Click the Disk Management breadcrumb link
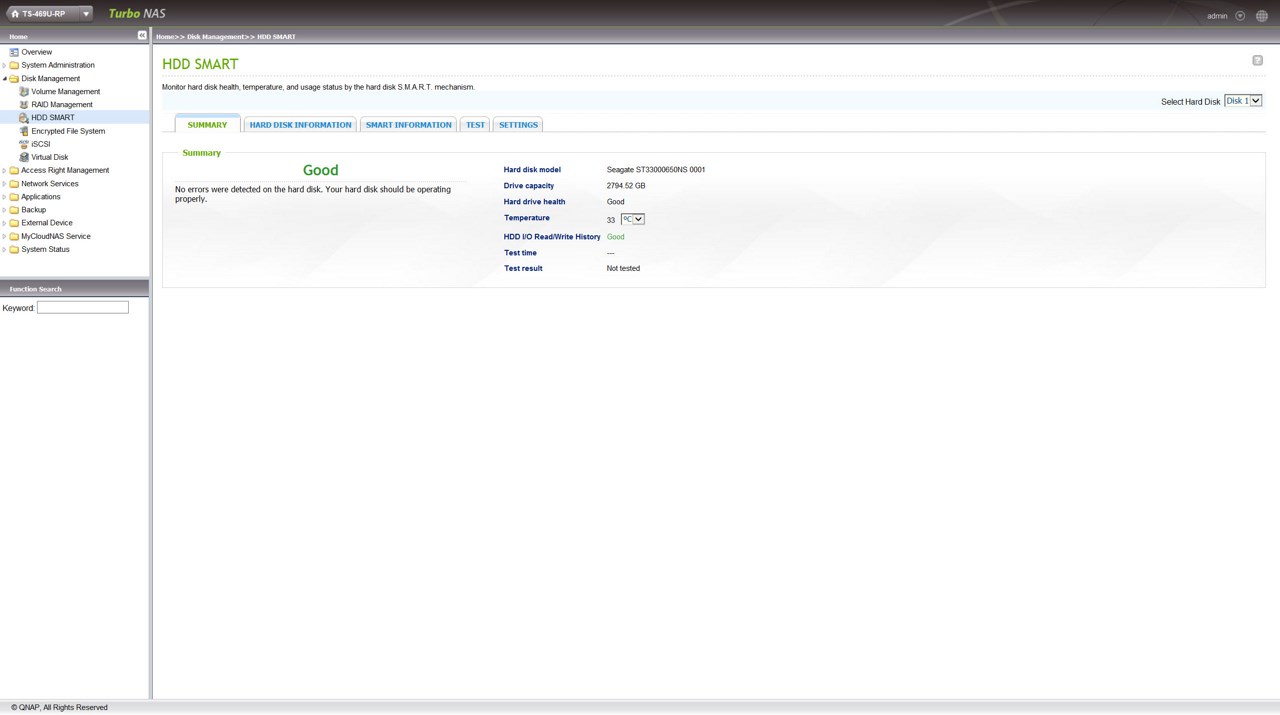 [x=215, y=37]
